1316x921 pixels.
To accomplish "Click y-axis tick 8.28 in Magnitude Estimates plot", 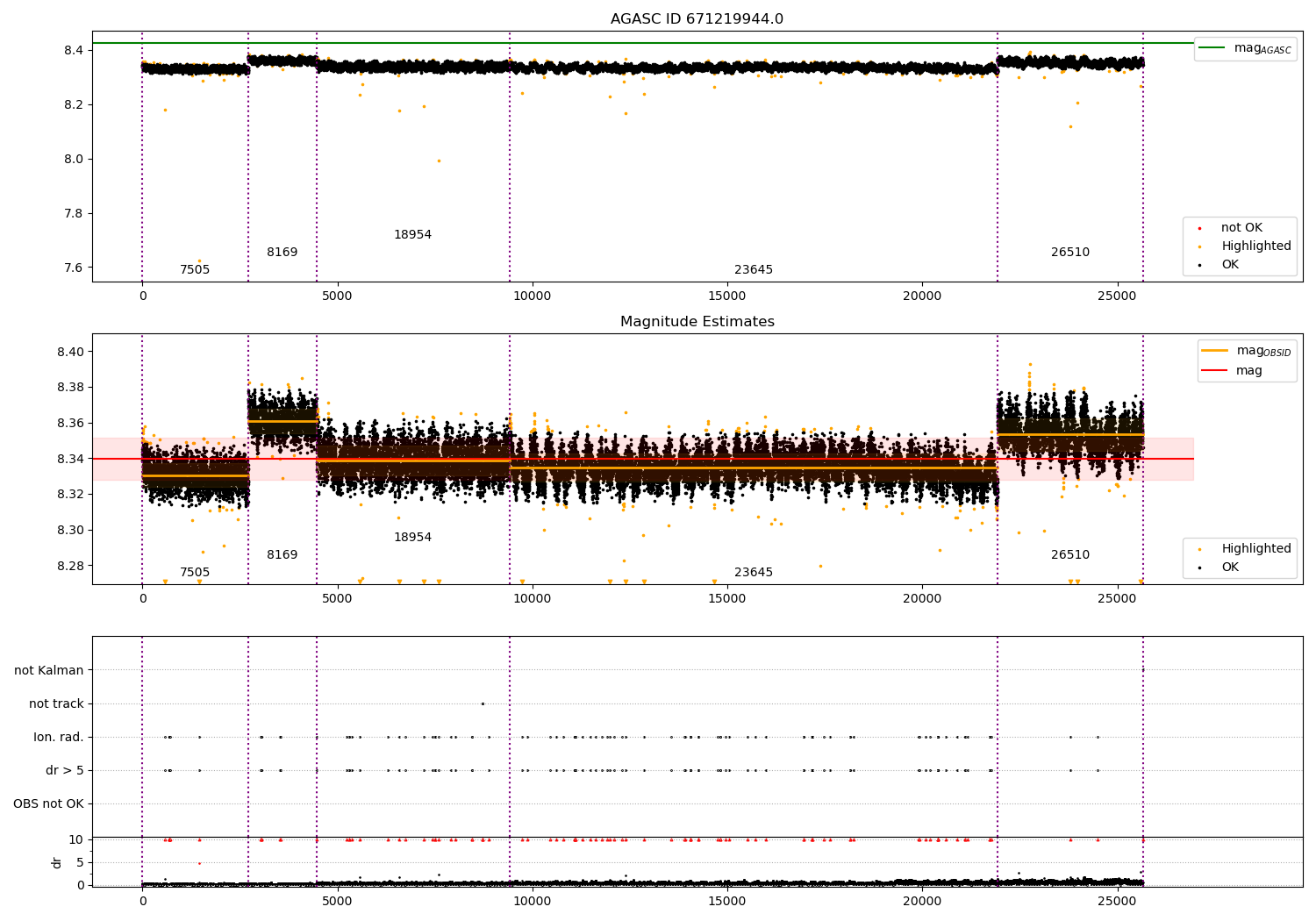I will coord(70,566).
